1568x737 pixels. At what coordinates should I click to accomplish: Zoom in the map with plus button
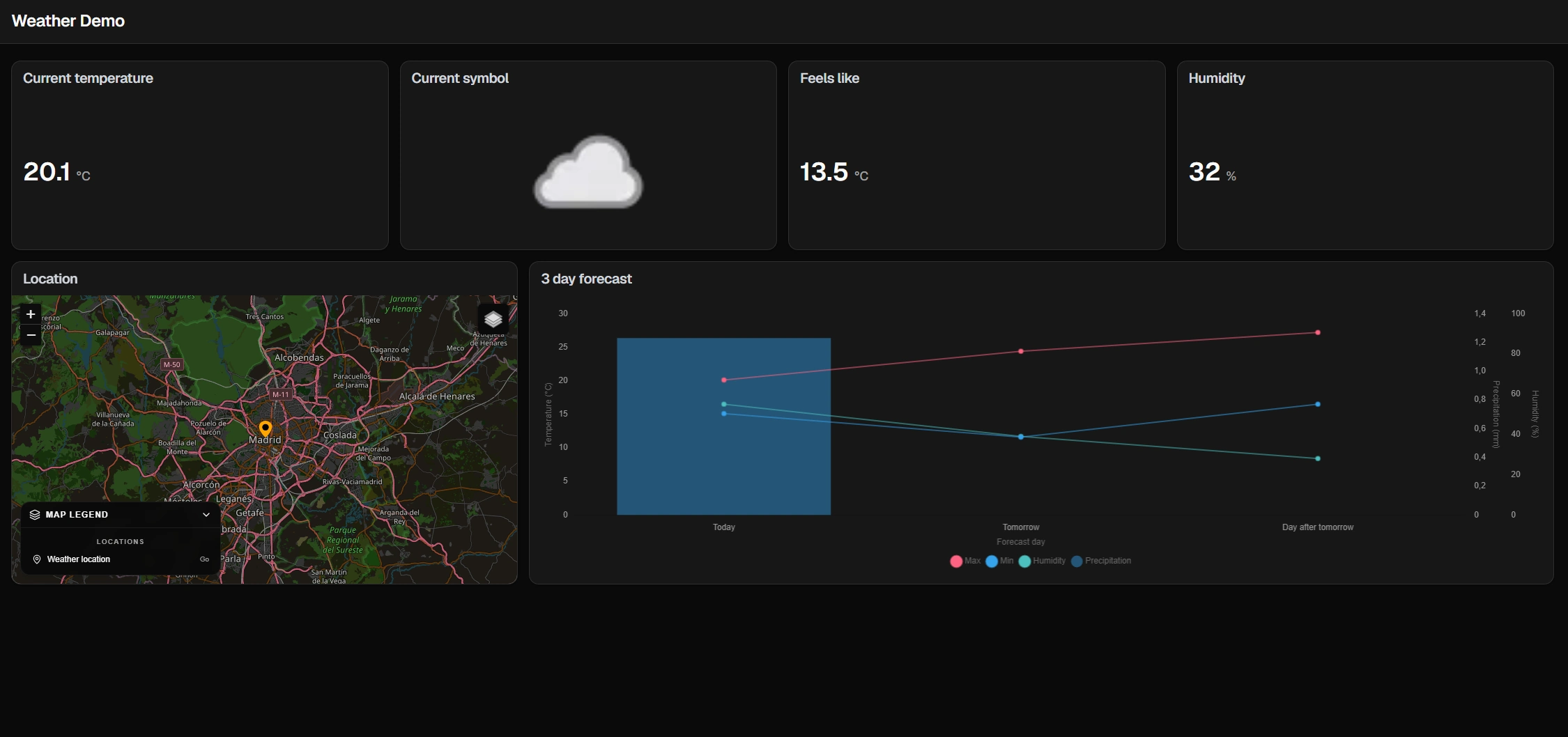(x=31, y=314)
